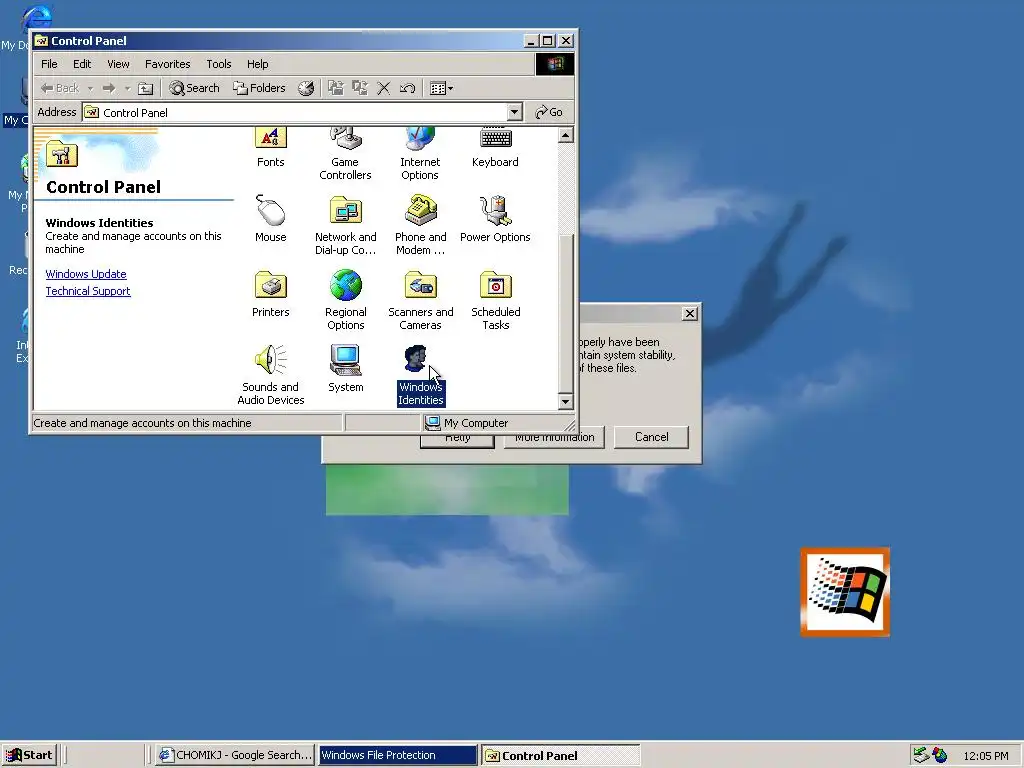
Task: Open the Help menu
Action: point(257,64)
